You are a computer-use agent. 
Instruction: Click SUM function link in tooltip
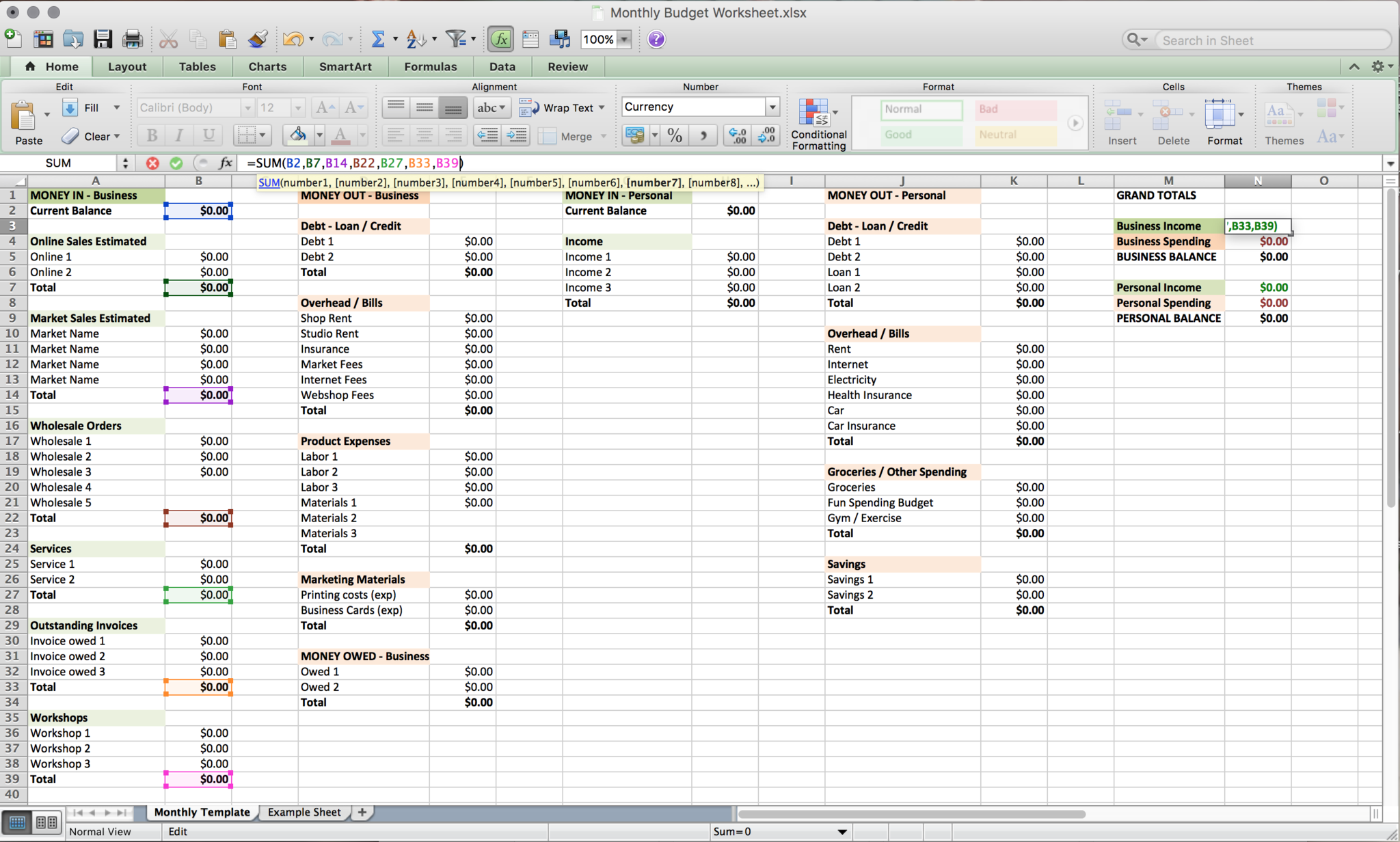pyautogui.click(x=269, y=182)
